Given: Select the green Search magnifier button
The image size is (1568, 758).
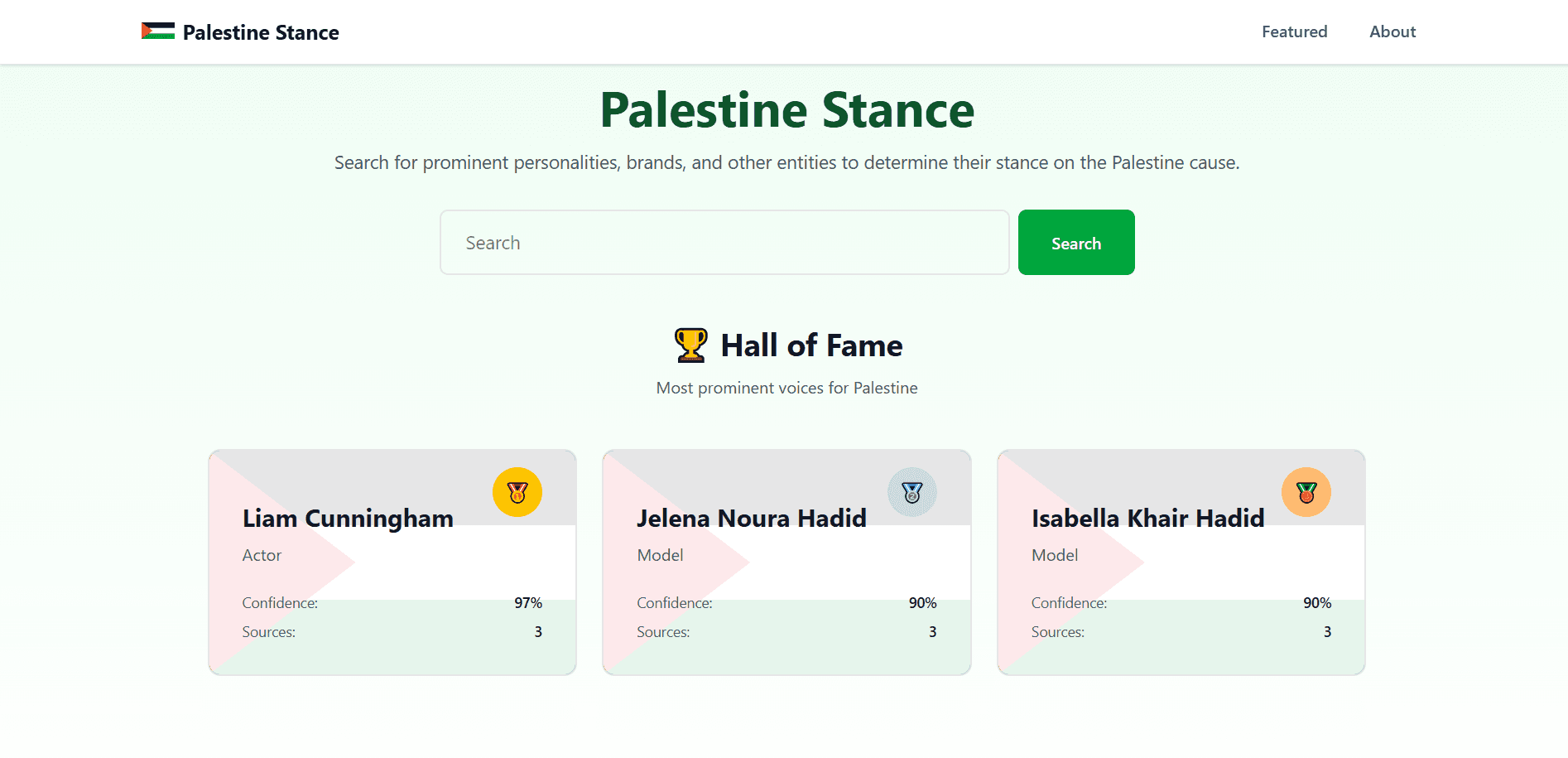Looking at the screenshot, I should pyautogui.click(x=1075, y=242).
